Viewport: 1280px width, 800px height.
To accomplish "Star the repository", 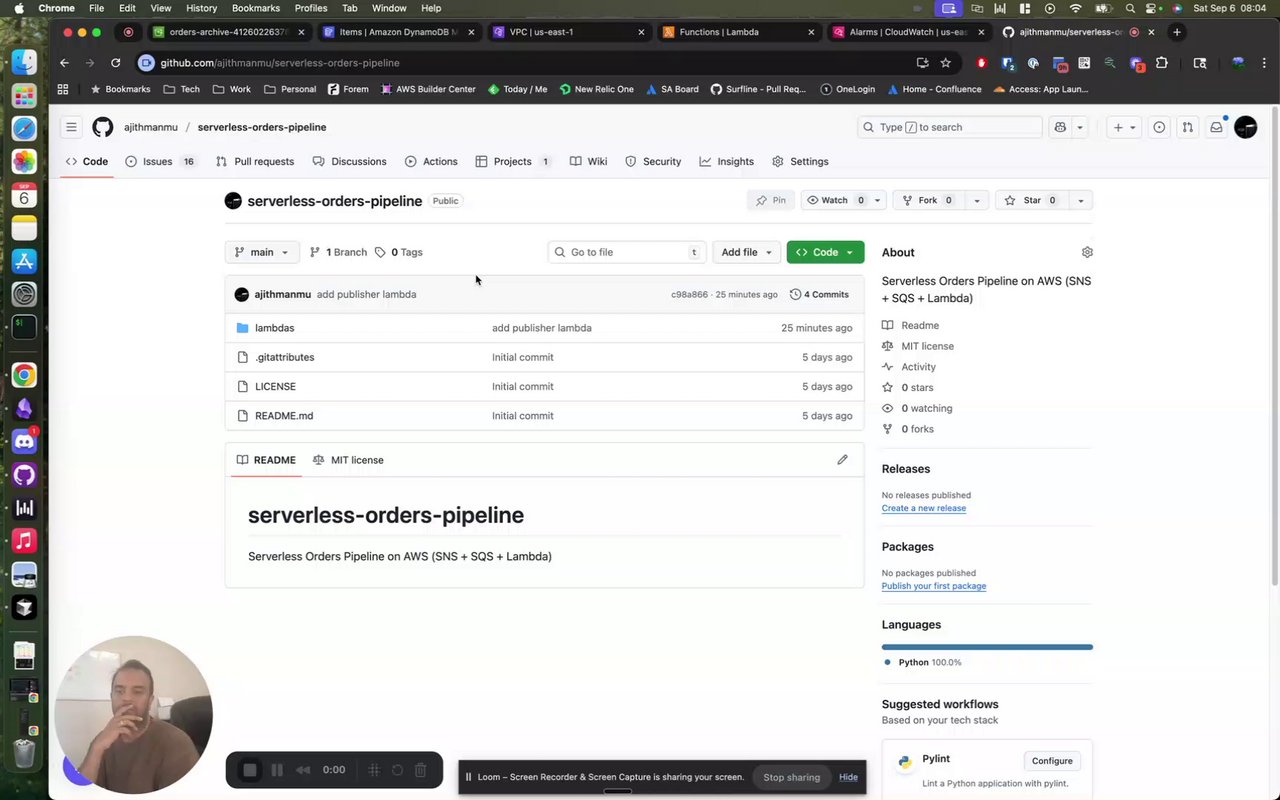I will coord(1031,200).
